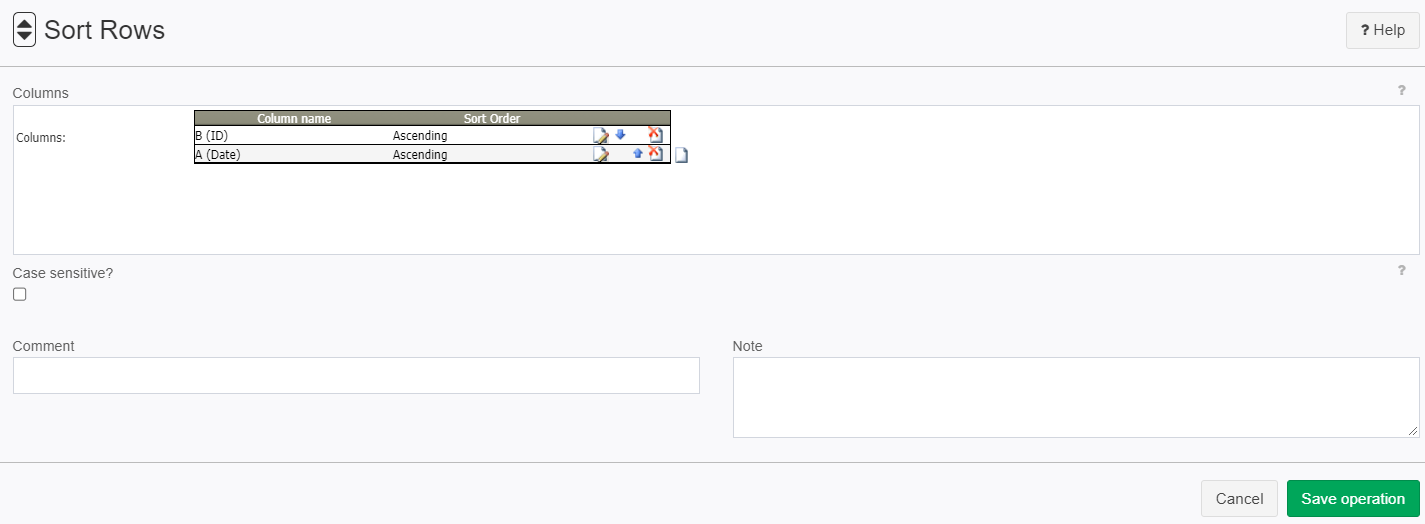Click the Sort Rows title icon
Image resolution: width=1425 pixels, height=524 pixels.
pyautogui.click(x=25, y=30)
